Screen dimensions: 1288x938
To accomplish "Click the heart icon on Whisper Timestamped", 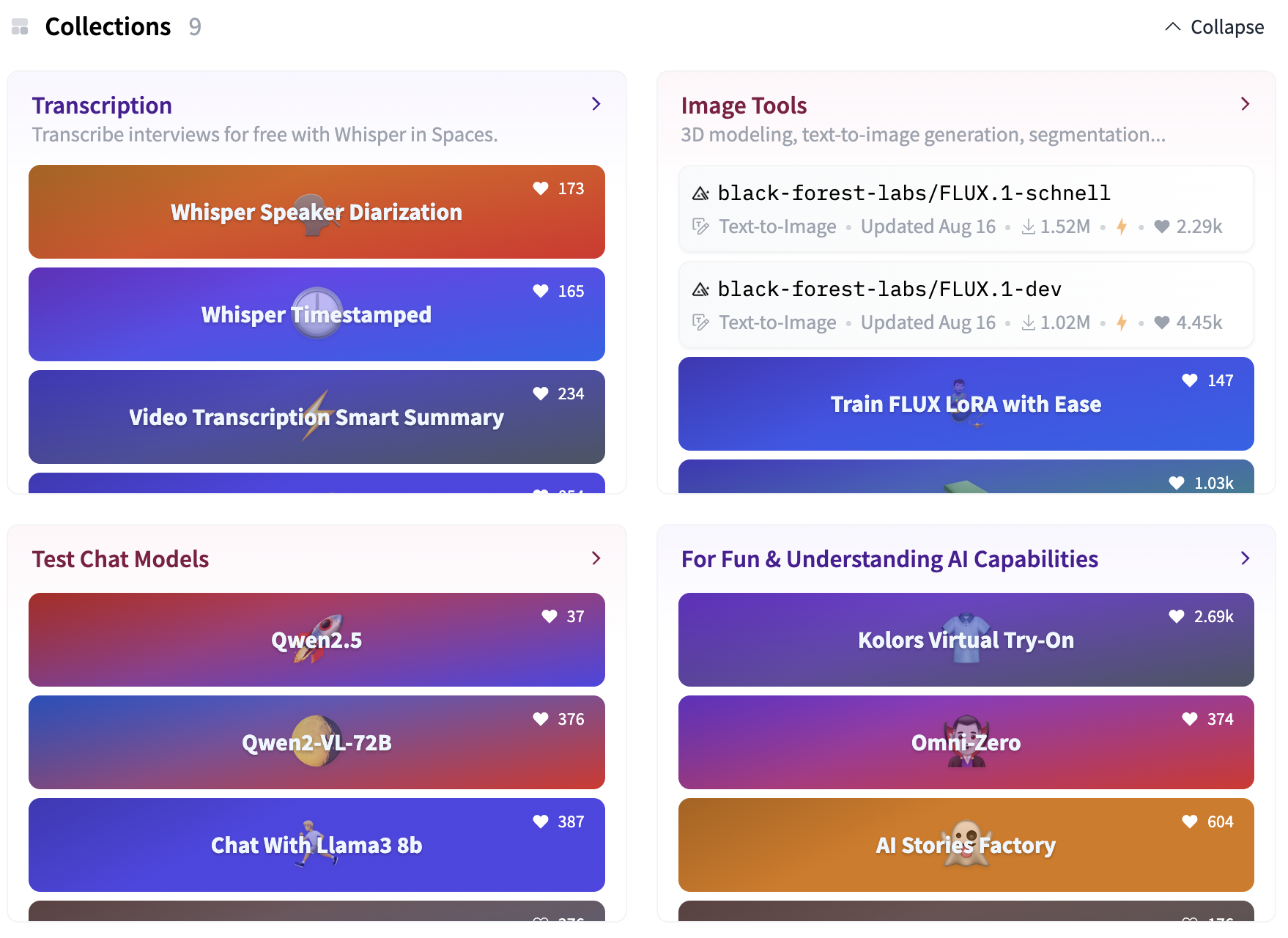I will (541, 291).
